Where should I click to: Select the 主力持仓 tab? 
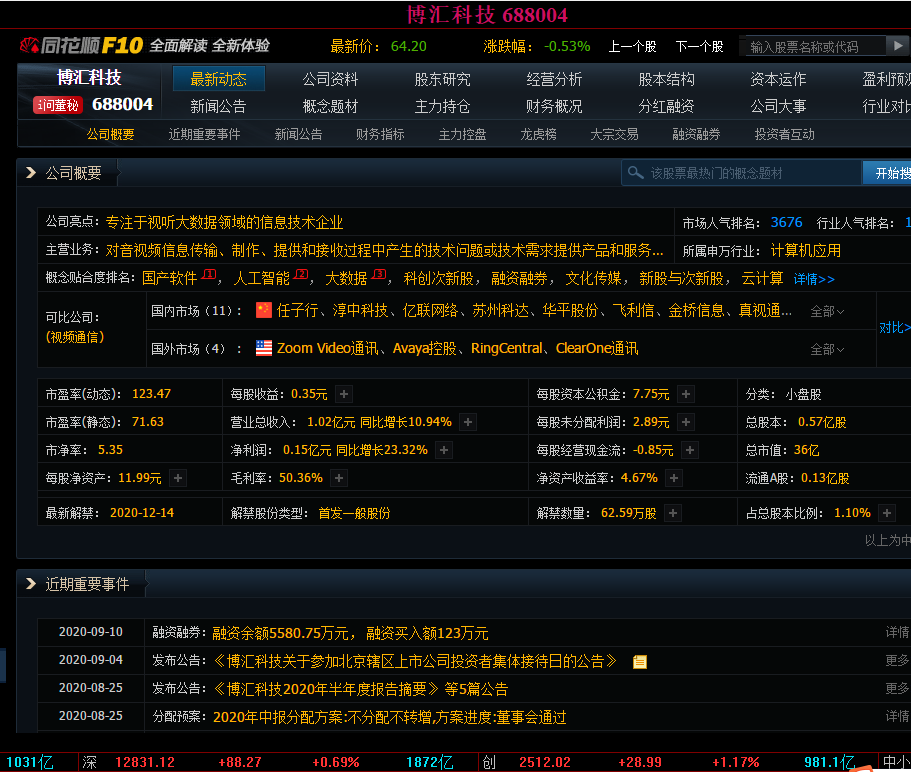click(x=442, y=106)
